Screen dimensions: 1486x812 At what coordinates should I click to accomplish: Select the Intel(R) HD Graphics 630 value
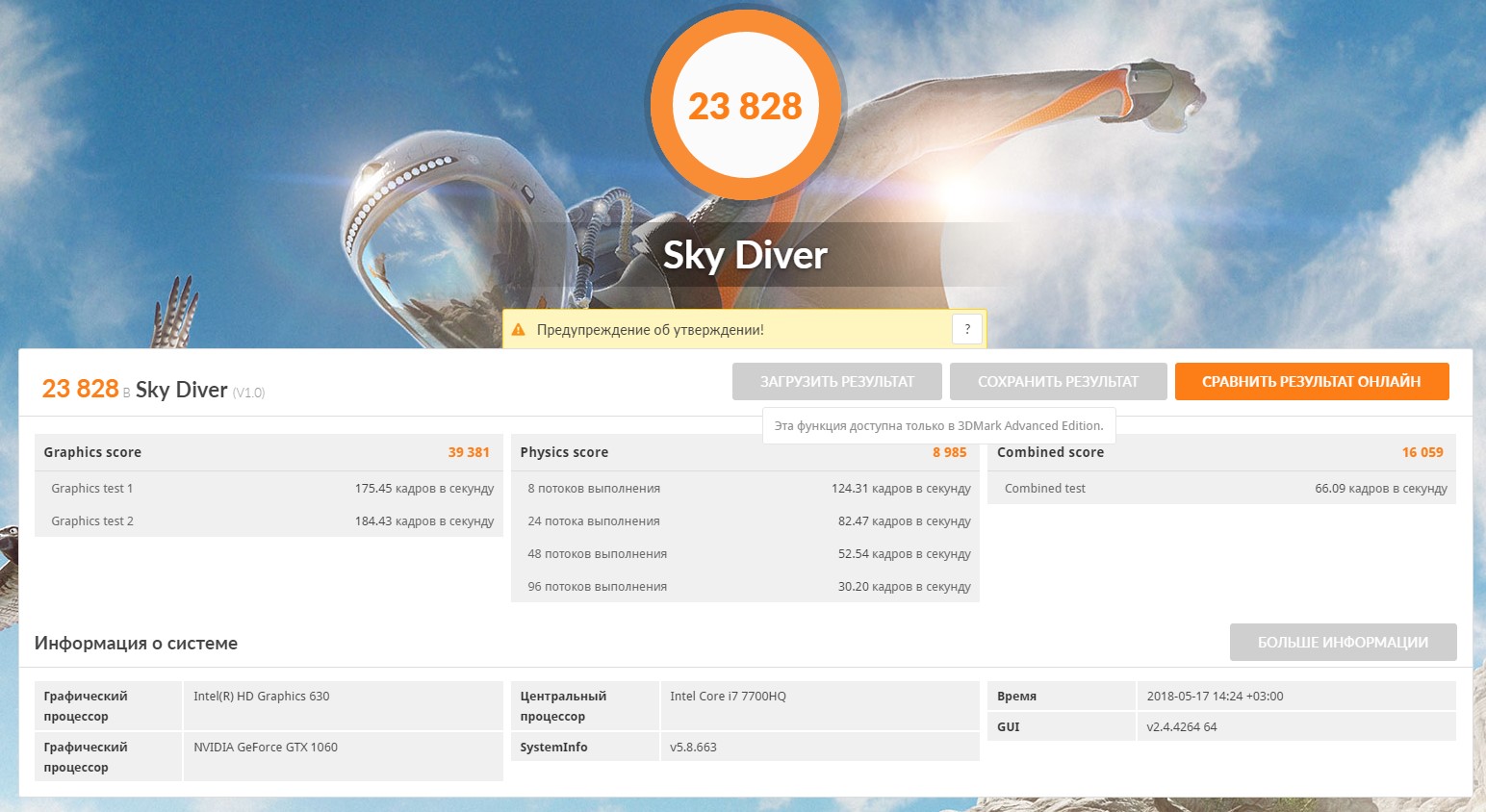pos(262,697)
